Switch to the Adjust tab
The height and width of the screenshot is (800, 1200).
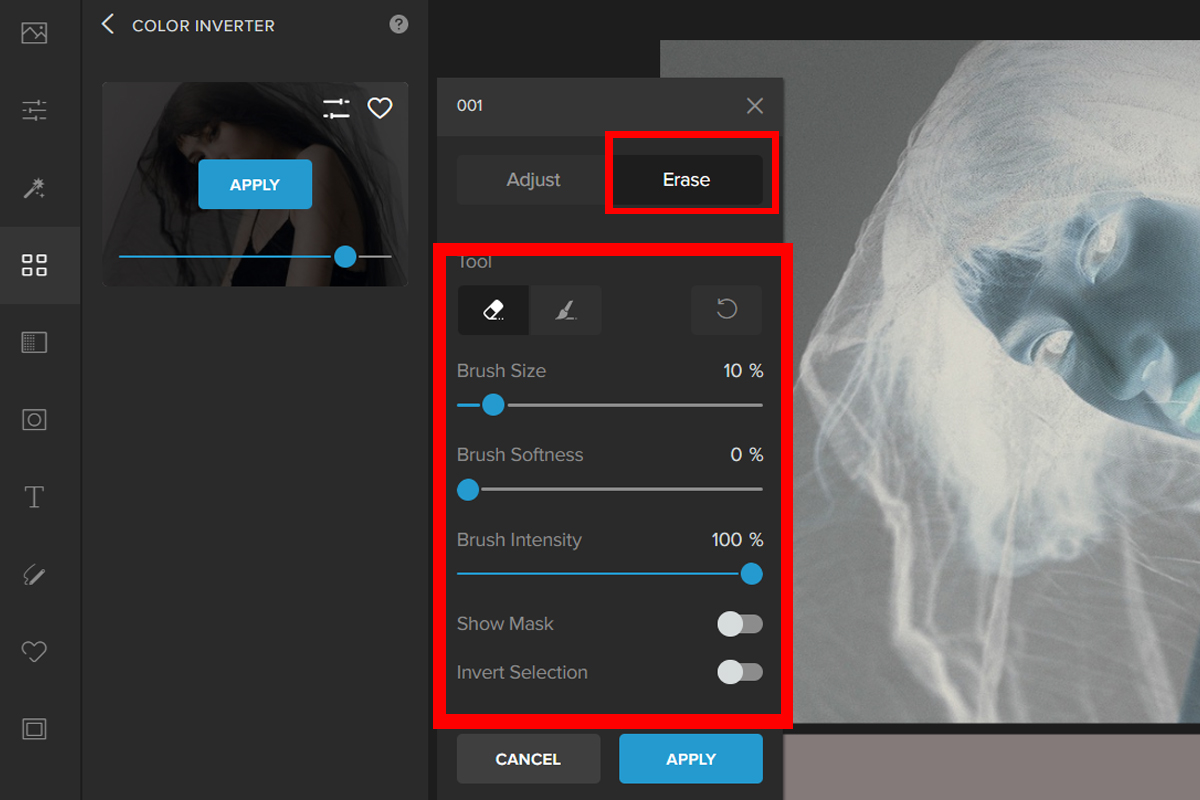click(533, 180)
